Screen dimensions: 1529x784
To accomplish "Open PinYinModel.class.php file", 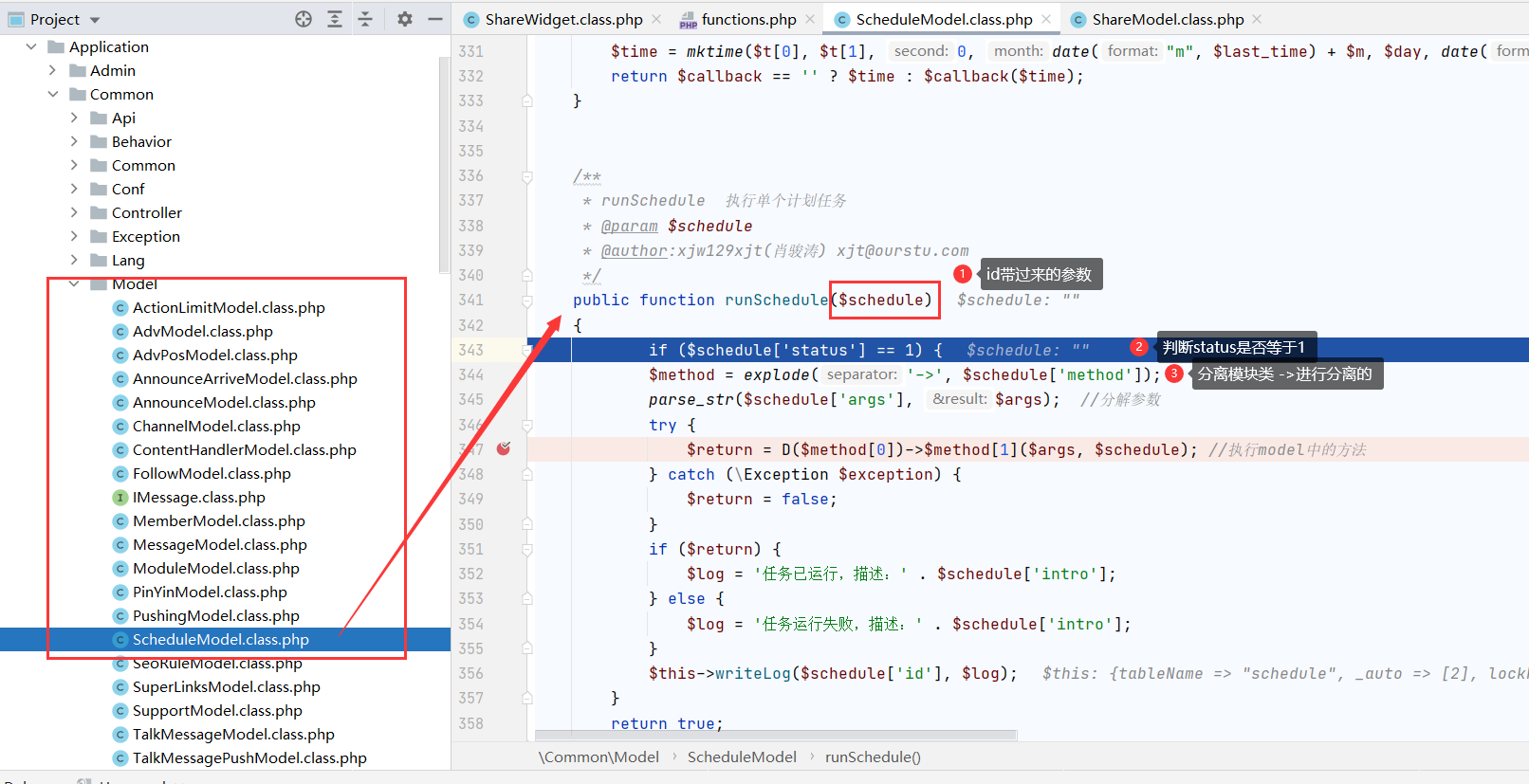I will (210, 592).
